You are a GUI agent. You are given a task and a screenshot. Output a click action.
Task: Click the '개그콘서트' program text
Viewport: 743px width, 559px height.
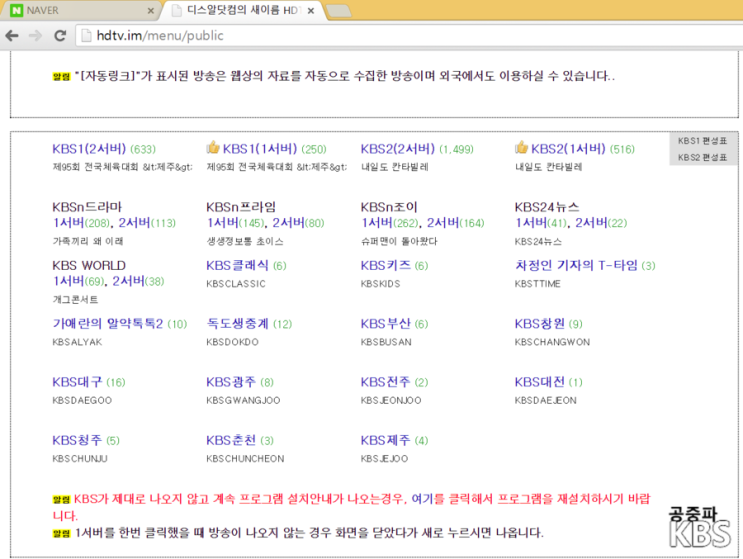[x=75, y=299]
